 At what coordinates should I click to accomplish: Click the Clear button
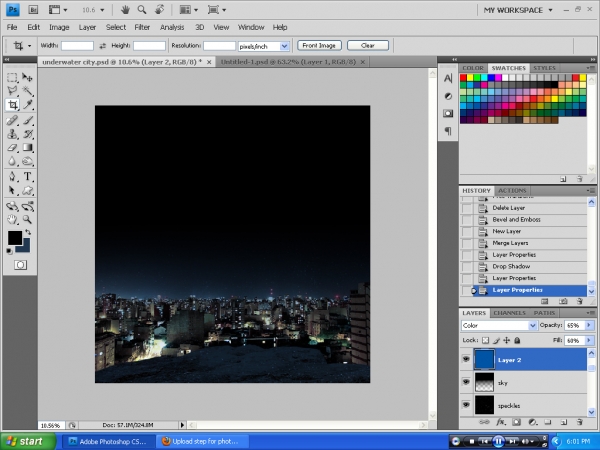368,46
